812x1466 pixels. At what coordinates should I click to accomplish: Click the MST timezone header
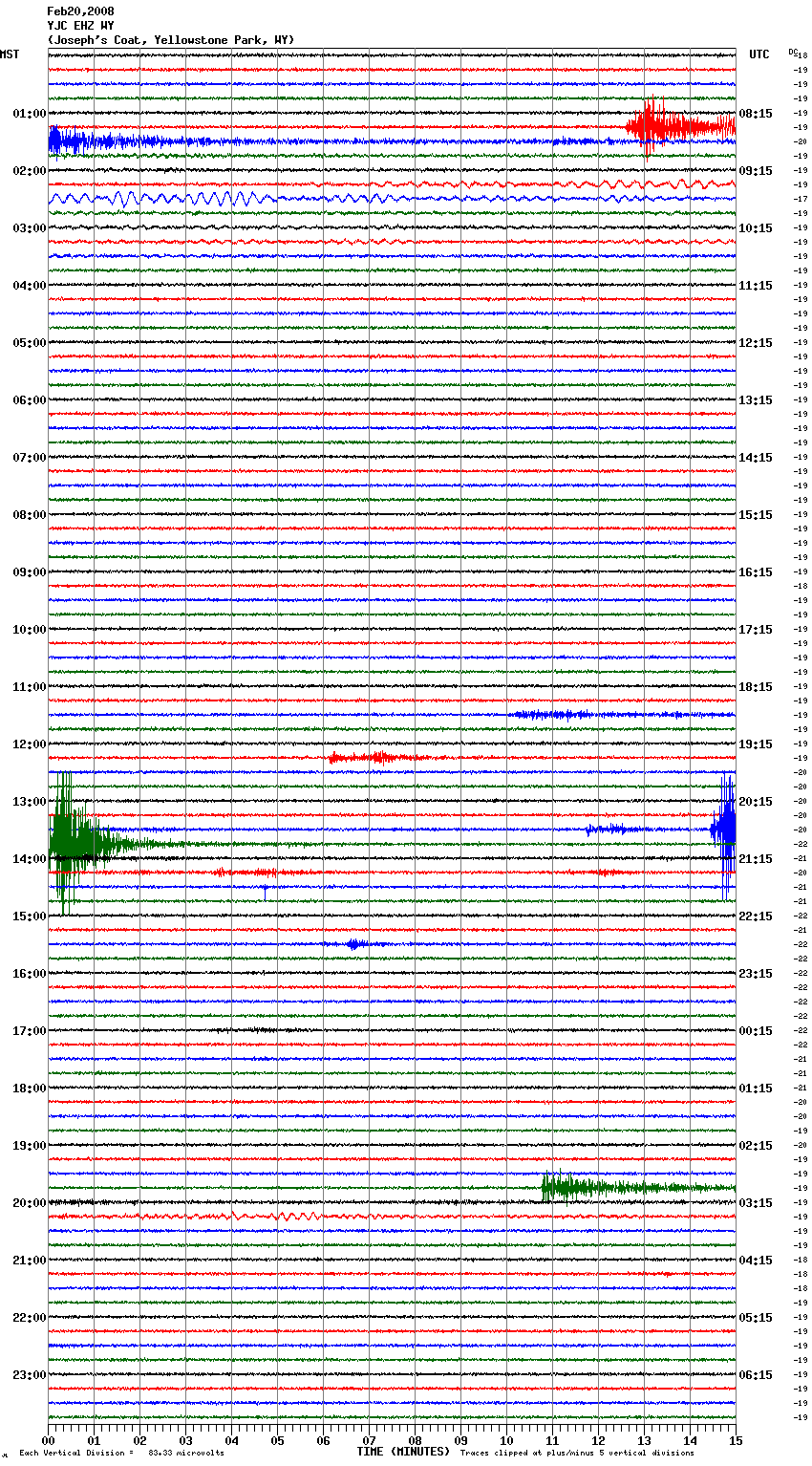(10, 54)
